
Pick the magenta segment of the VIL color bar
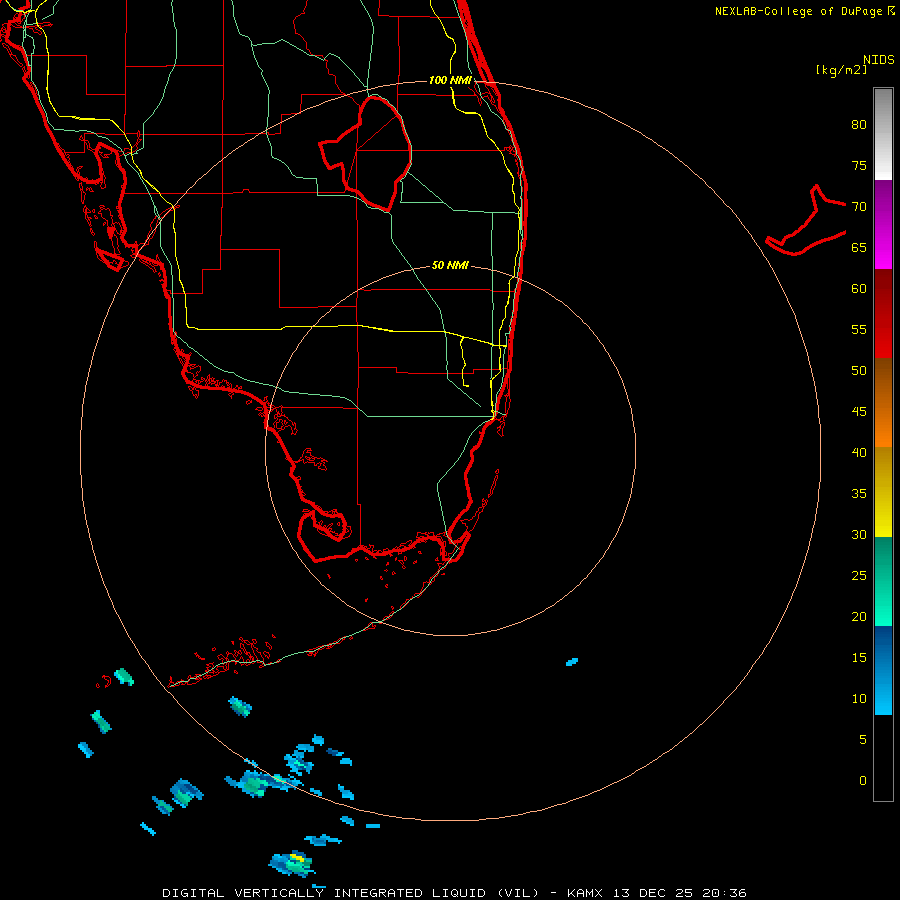click(x=883, y=224)
